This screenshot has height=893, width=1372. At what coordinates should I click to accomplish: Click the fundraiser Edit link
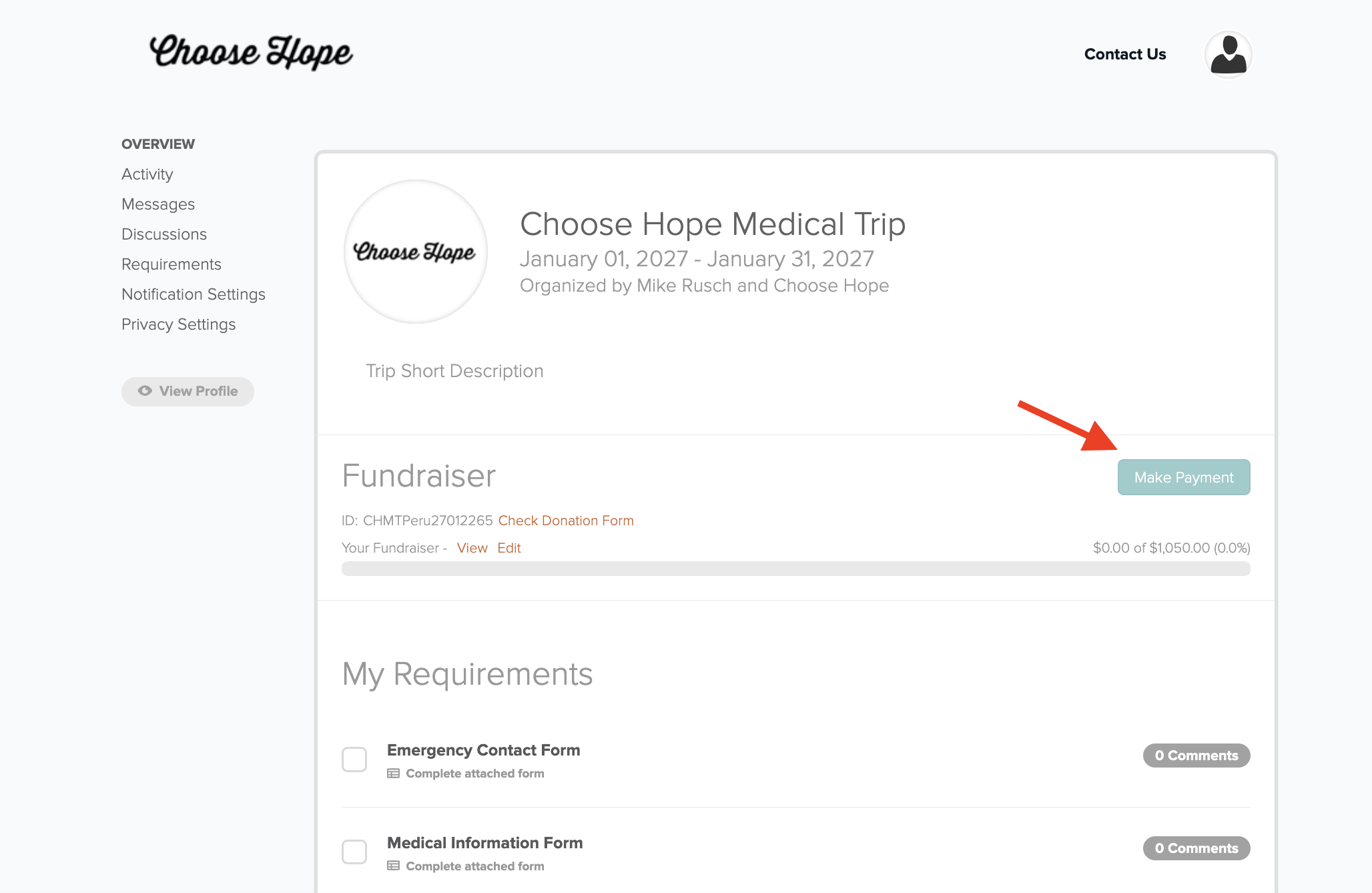tap(509, 548)
